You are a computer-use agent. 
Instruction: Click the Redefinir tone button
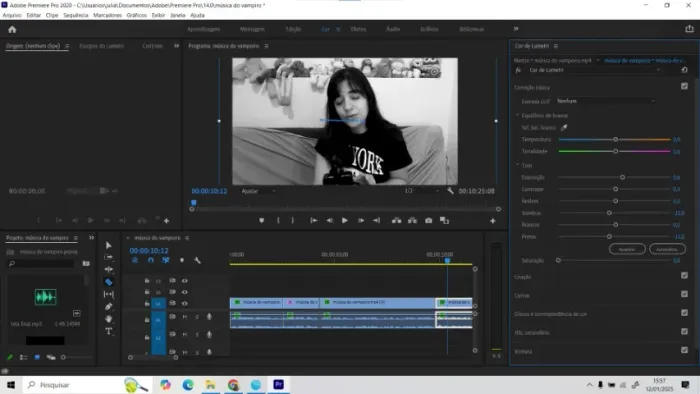[627, 249]
